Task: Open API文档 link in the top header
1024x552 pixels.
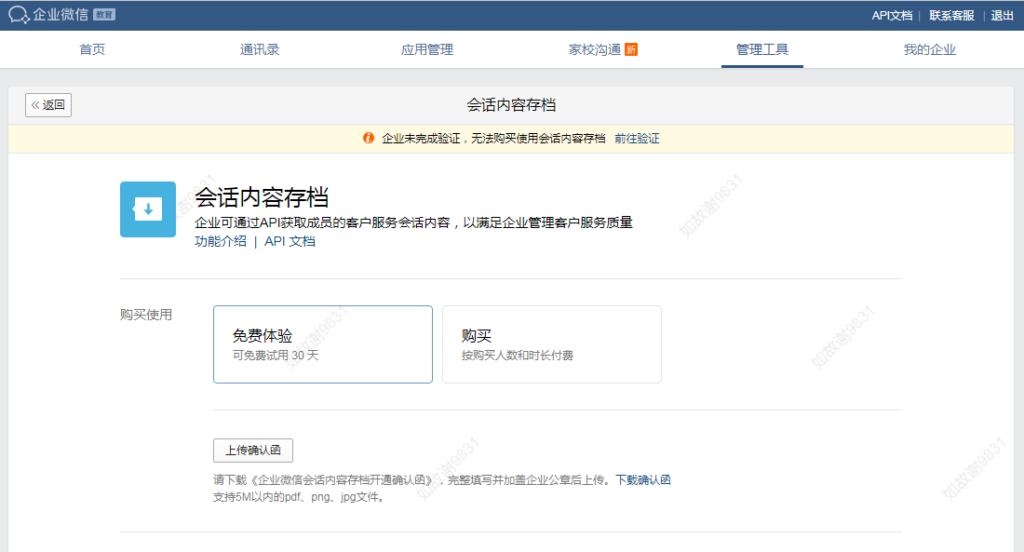Action: 892,15
